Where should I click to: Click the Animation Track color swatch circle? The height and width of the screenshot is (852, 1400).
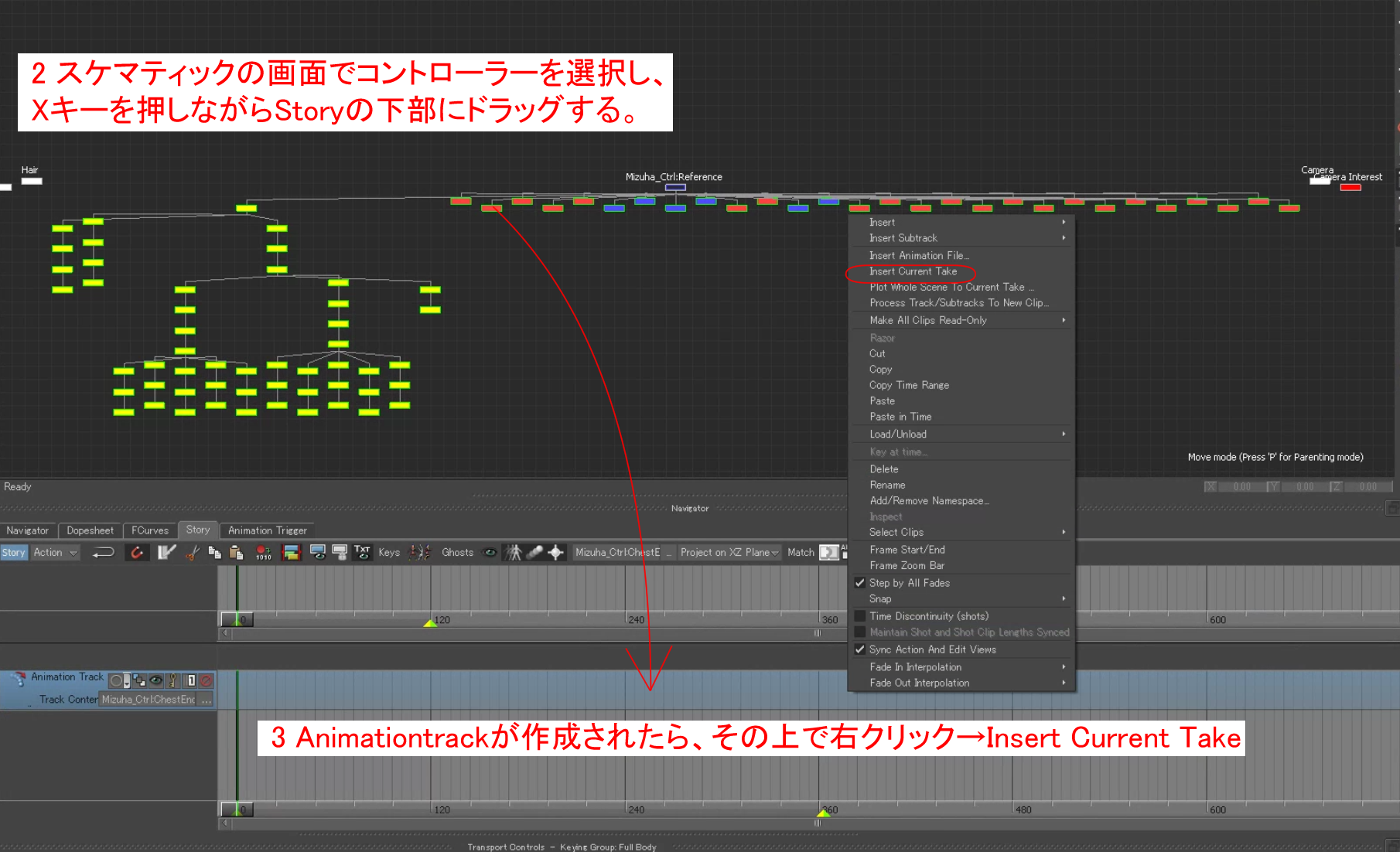point(117,680)
